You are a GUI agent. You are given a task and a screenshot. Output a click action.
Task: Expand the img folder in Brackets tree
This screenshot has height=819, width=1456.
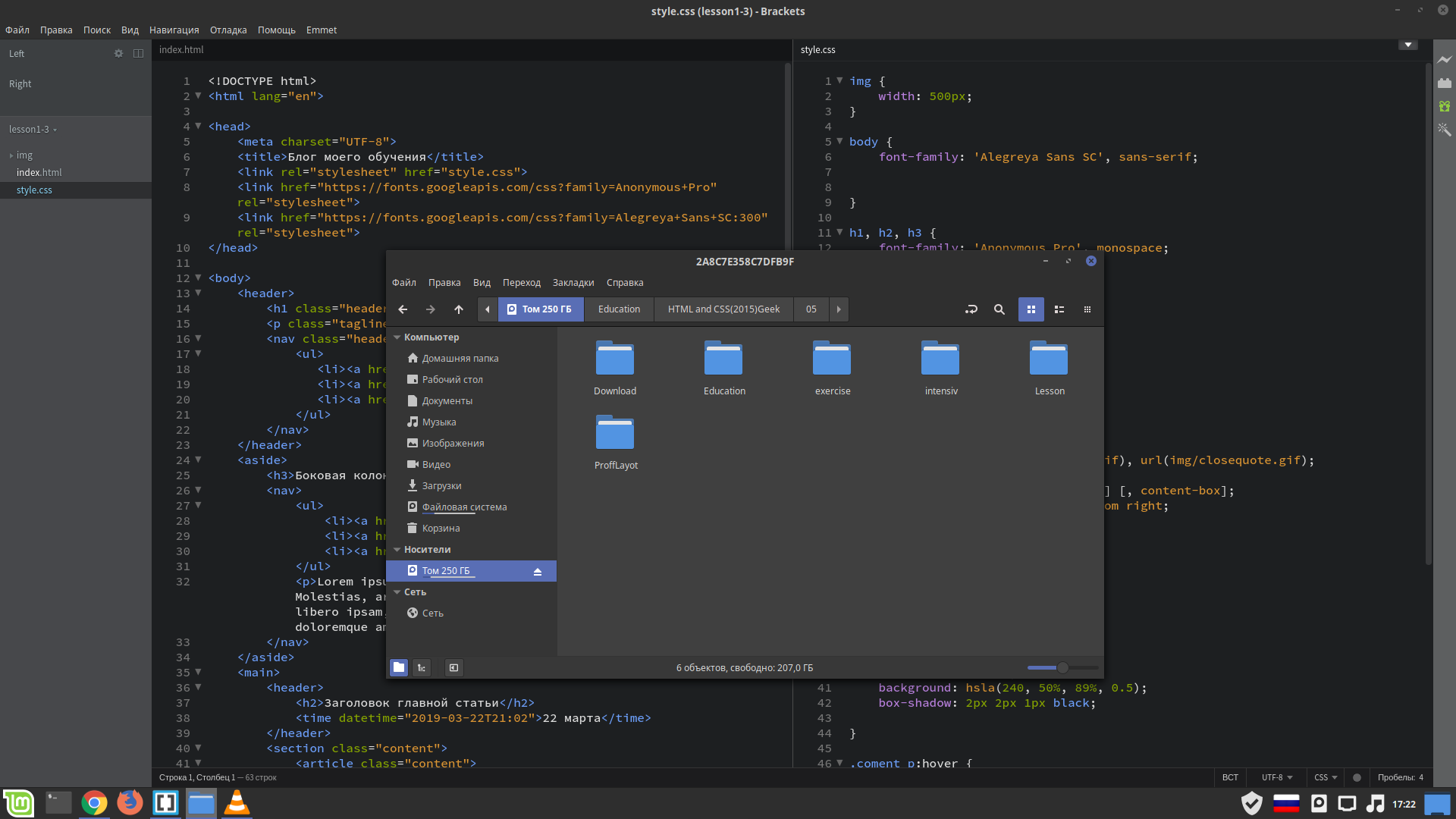[11, 155]
